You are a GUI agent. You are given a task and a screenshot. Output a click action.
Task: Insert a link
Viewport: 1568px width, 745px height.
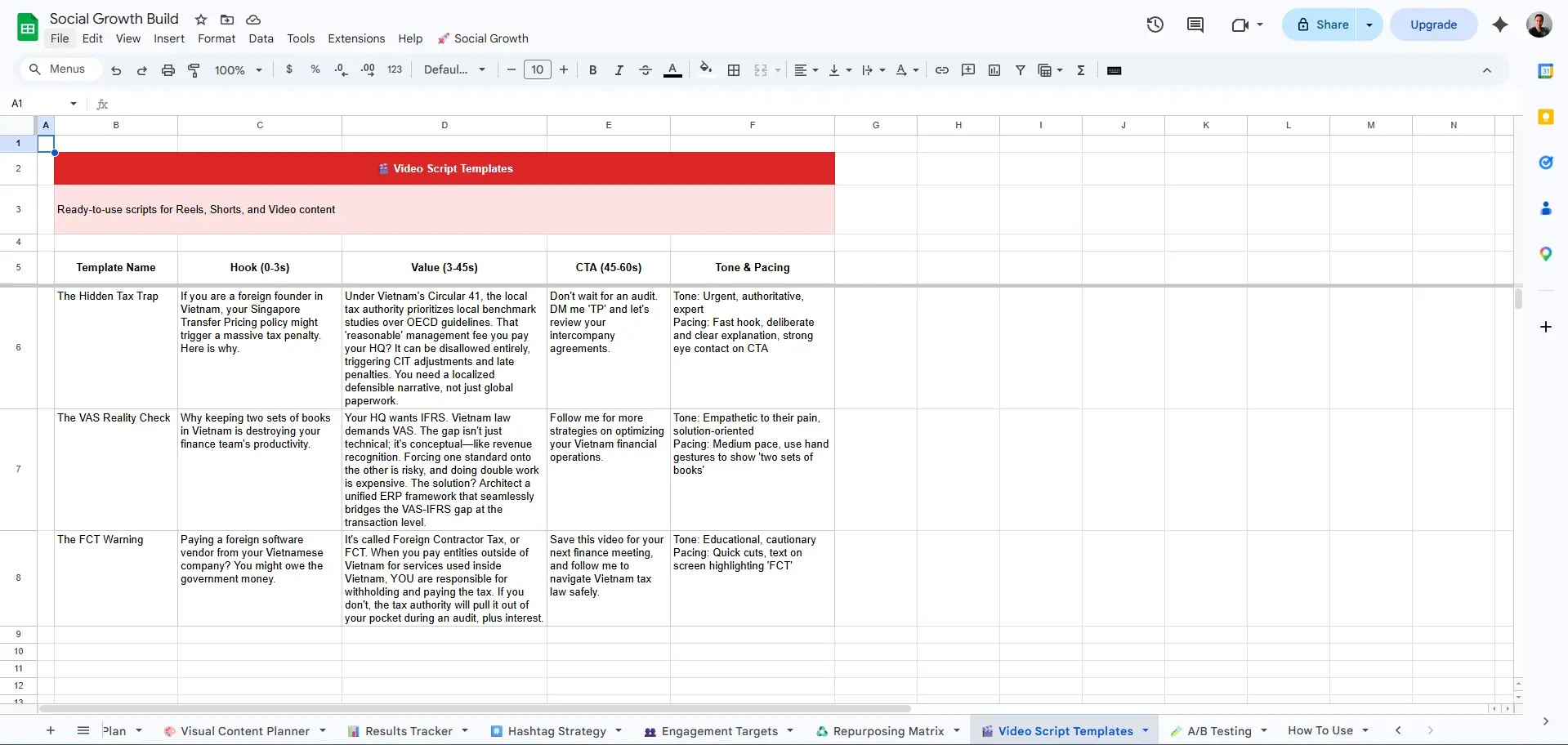[942, 70]
